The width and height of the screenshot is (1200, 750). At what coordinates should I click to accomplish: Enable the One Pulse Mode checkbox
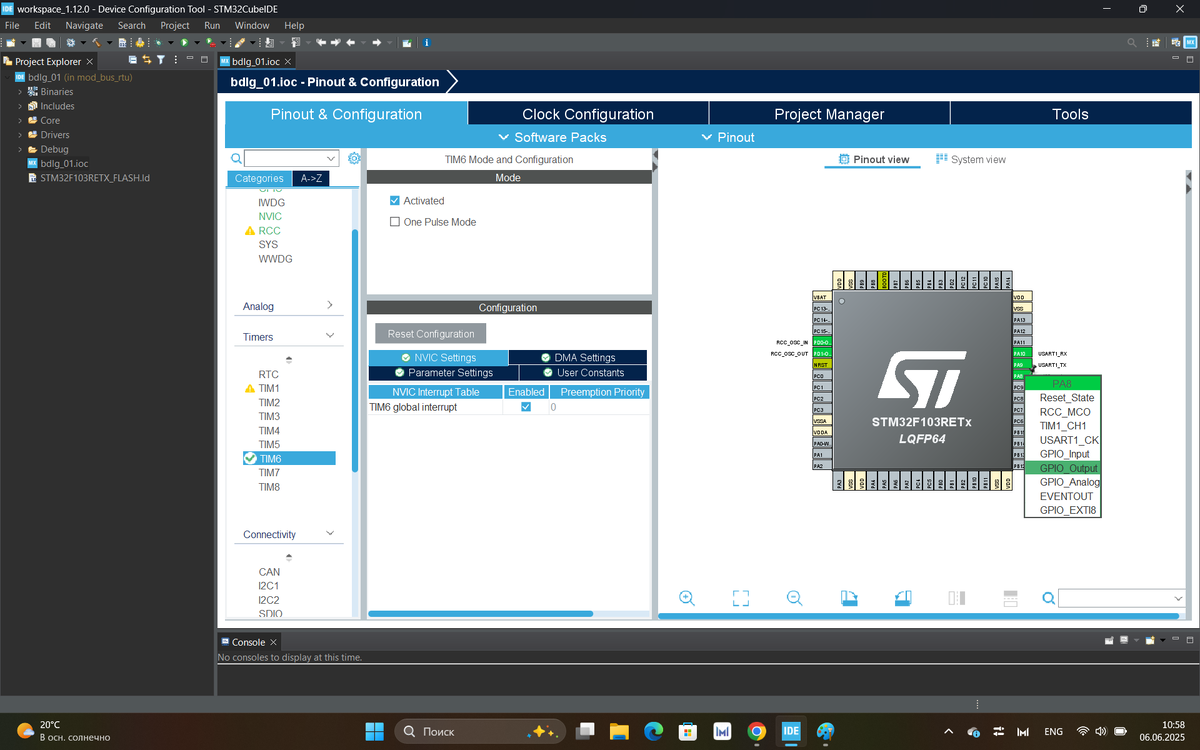click(395, 222)
